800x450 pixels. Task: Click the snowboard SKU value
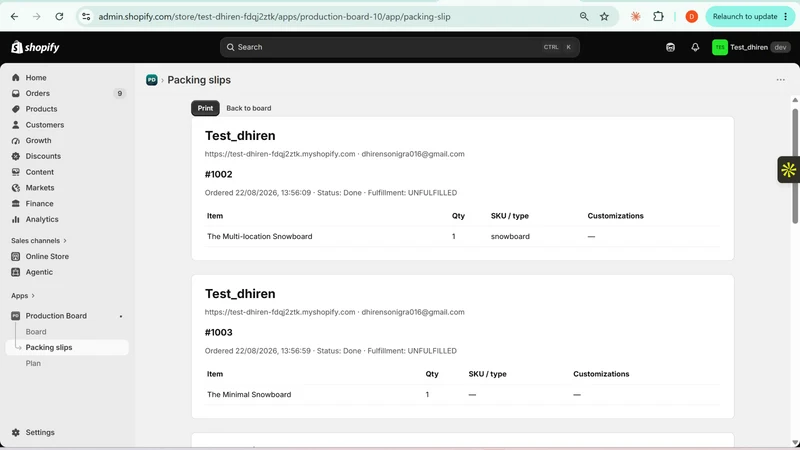point(510,237)
